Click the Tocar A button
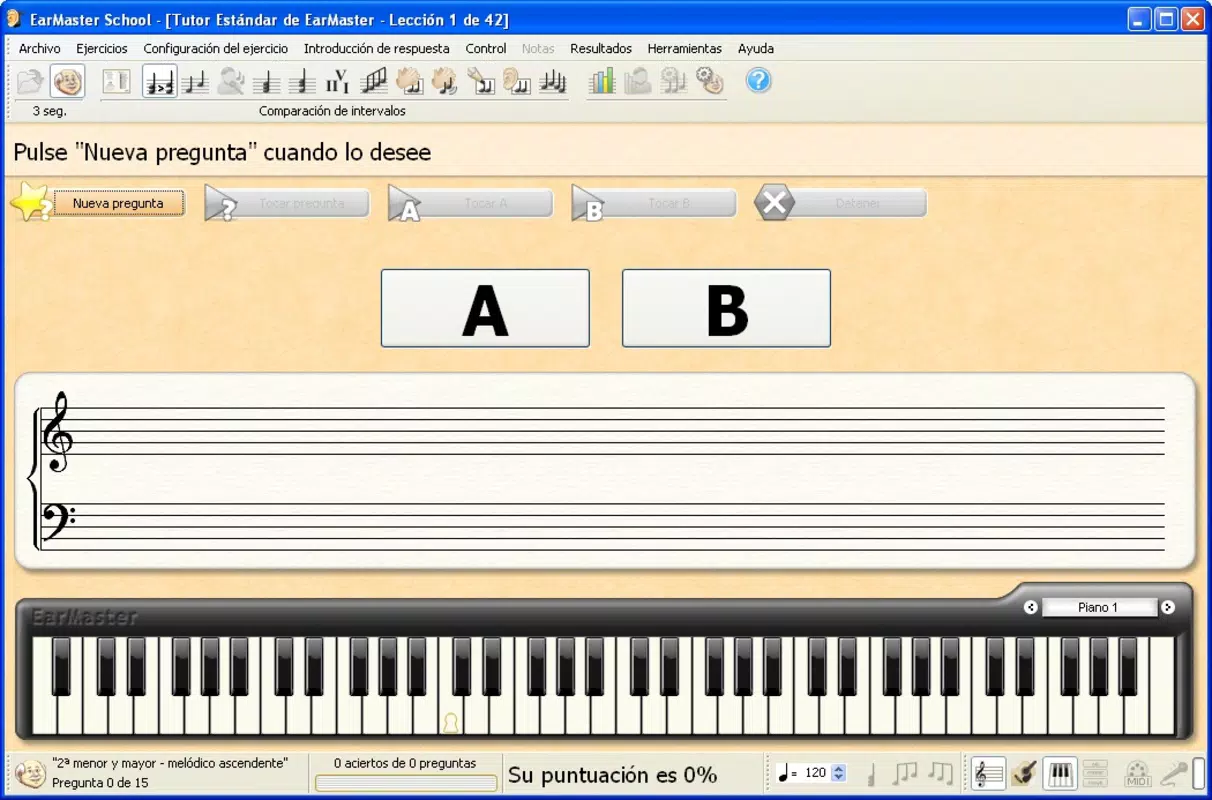Viewport: 1212px width, 800px height. coord(470,203)
